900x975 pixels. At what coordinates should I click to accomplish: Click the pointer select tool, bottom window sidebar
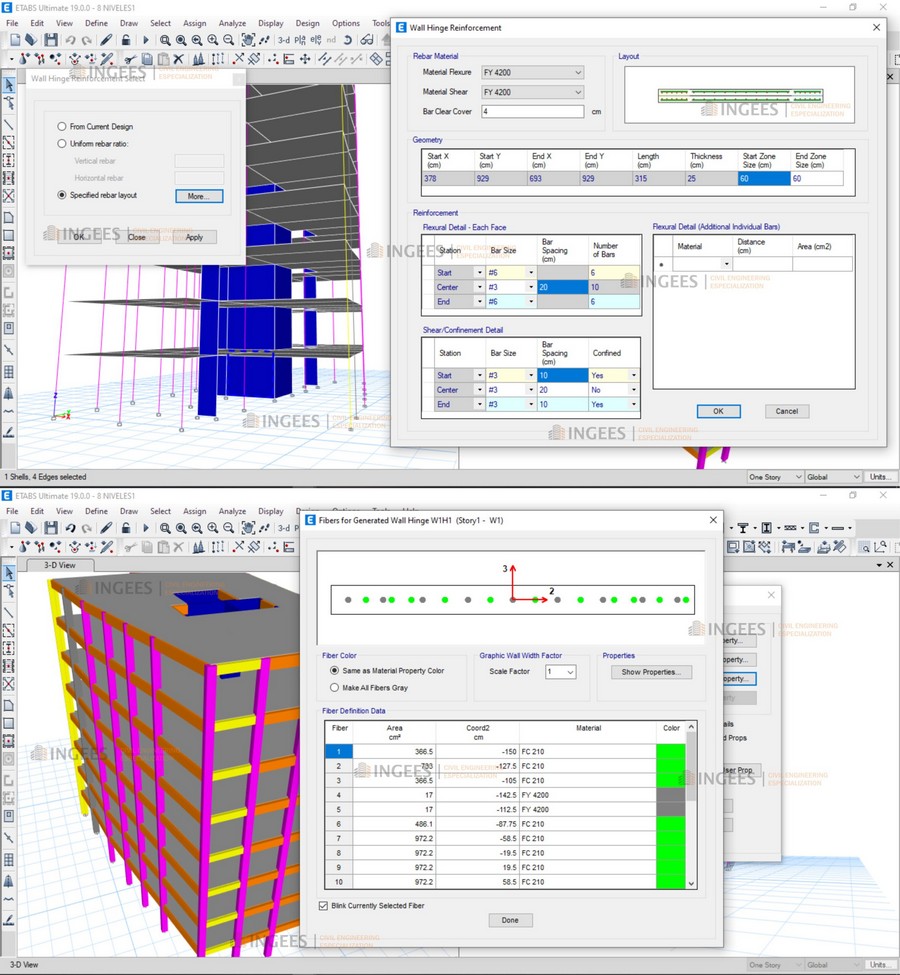tap(9, 572)
